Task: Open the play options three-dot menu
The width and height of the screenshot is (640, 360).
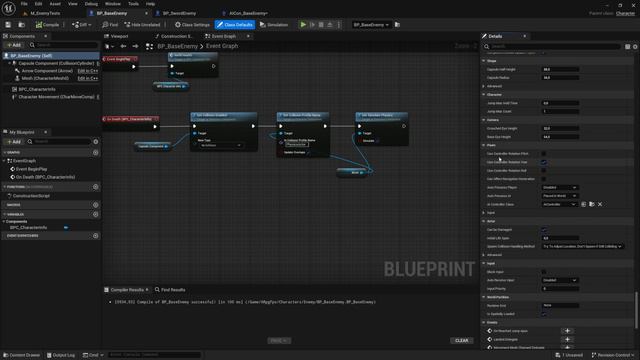Action: (339, 25)
